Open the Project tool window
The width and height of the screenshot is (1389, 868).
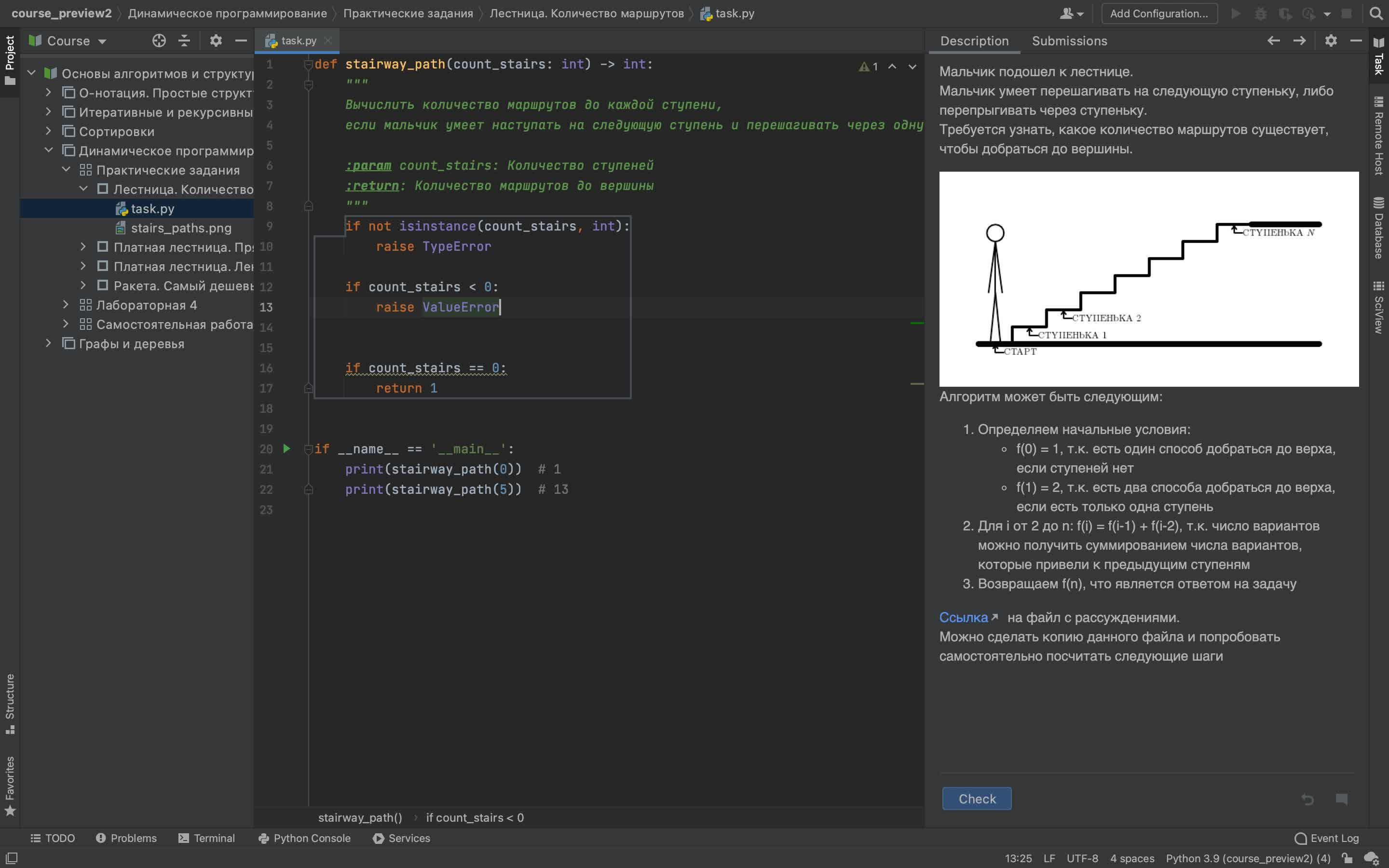(10, 60)
